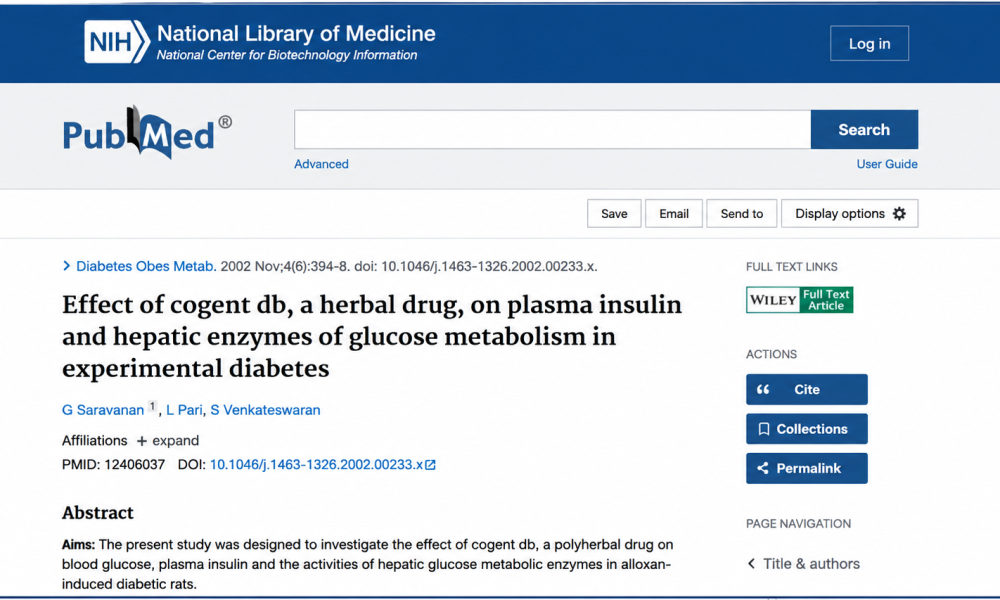
Task: Go to Title & authors navigation item
Action: coord(804,564)
